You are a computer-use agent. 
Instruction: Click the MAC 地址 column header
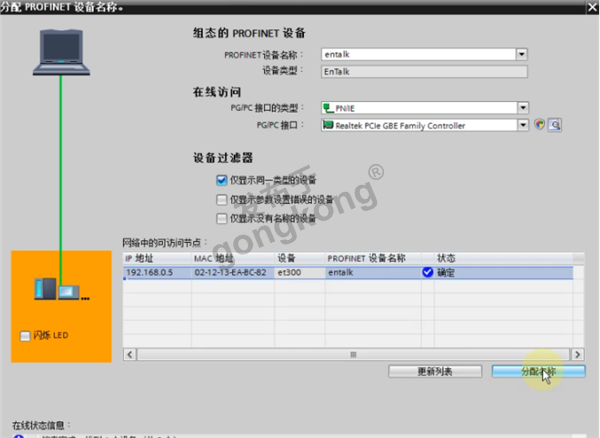coord(233,258)
